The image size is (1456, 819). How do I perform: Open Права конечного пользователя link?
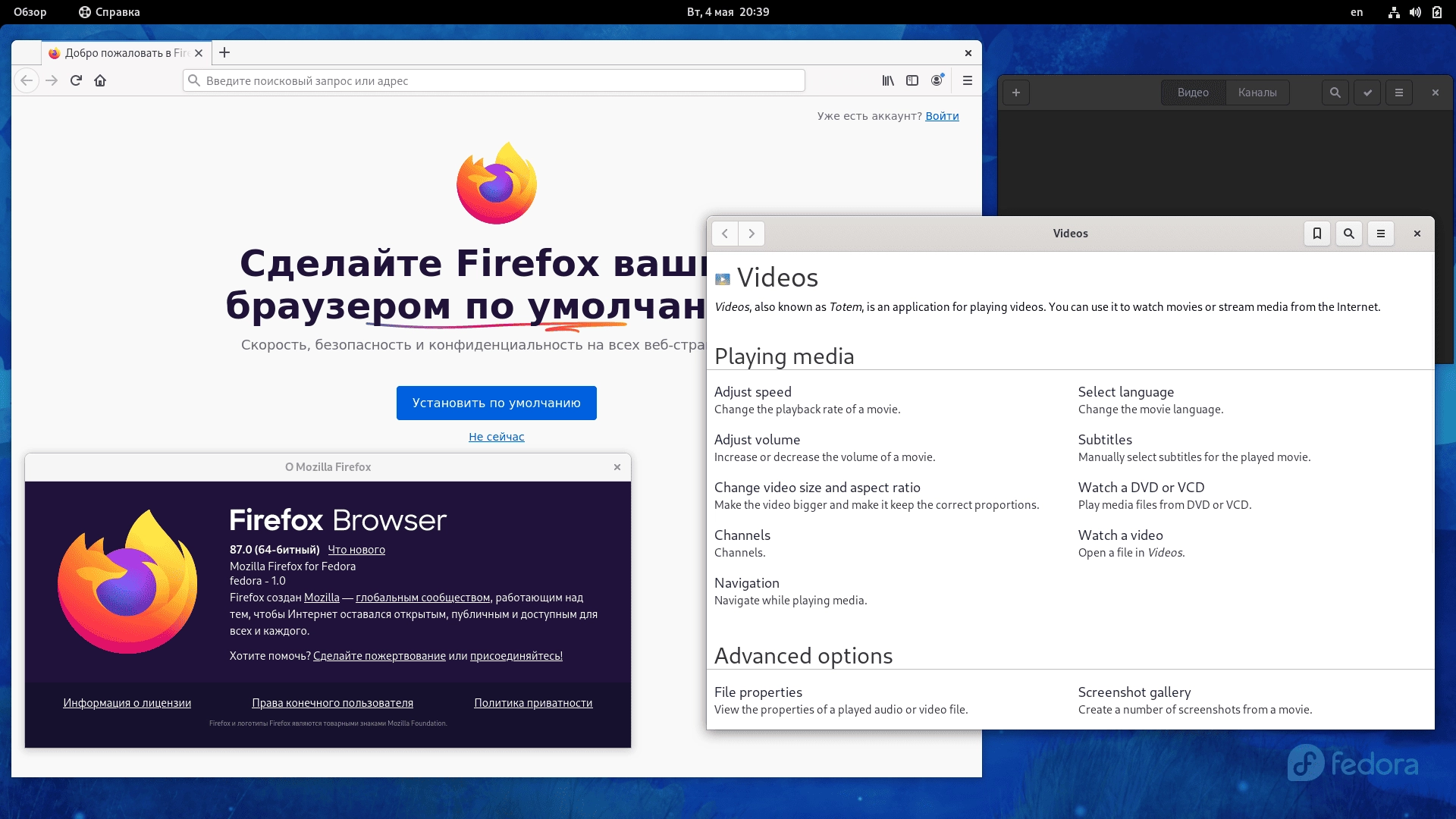332,703
